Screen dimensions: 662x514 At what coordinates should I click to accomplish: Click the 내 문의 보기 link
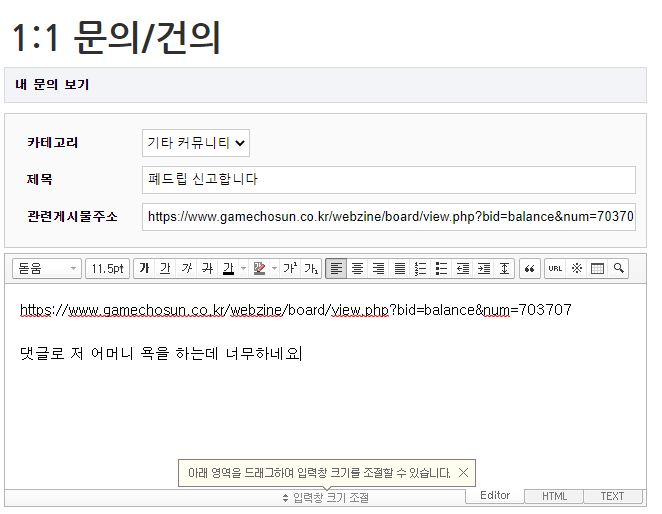52,85
